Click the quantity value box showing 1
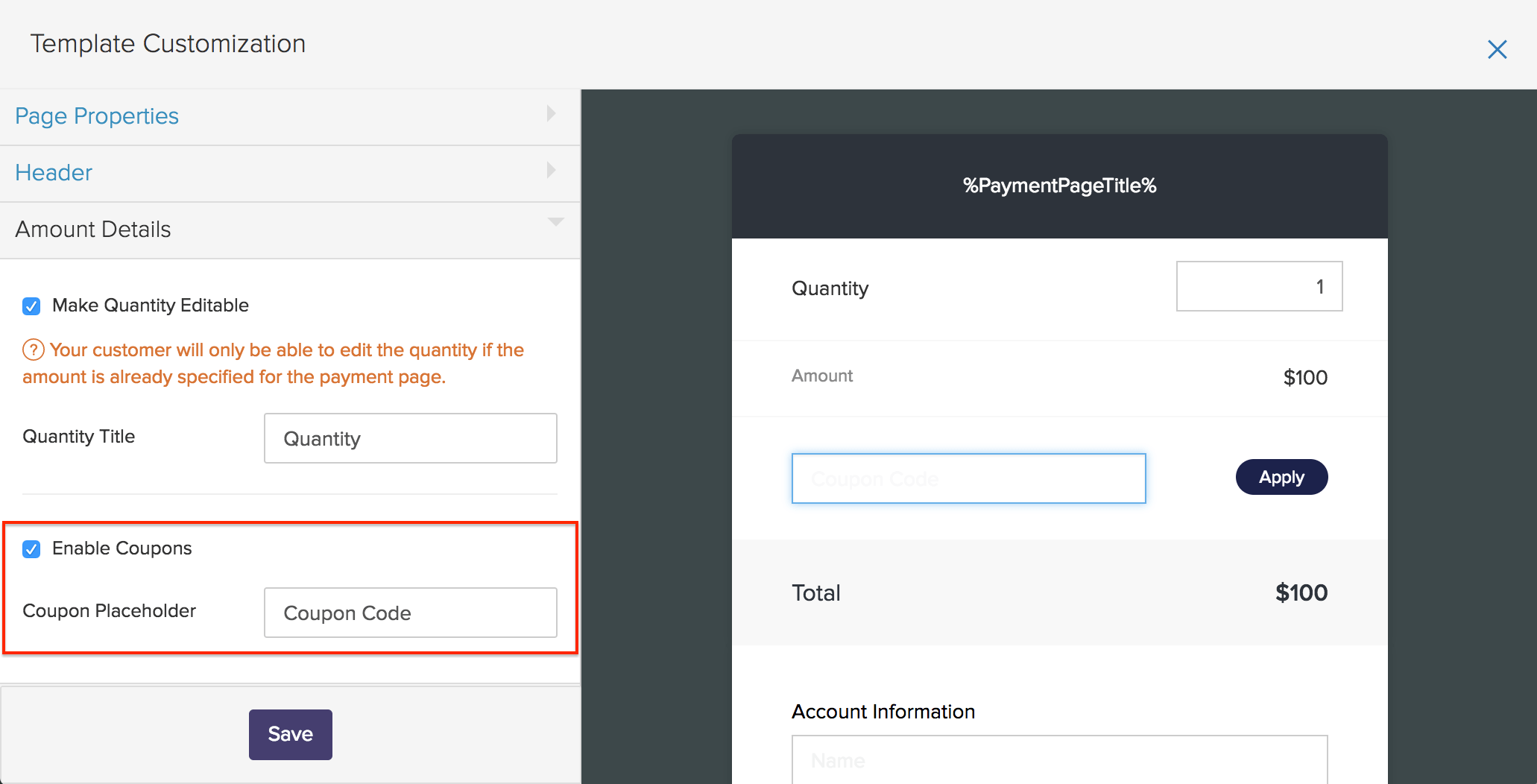This screenshot has height=784, width=1537. point(1259,286)
